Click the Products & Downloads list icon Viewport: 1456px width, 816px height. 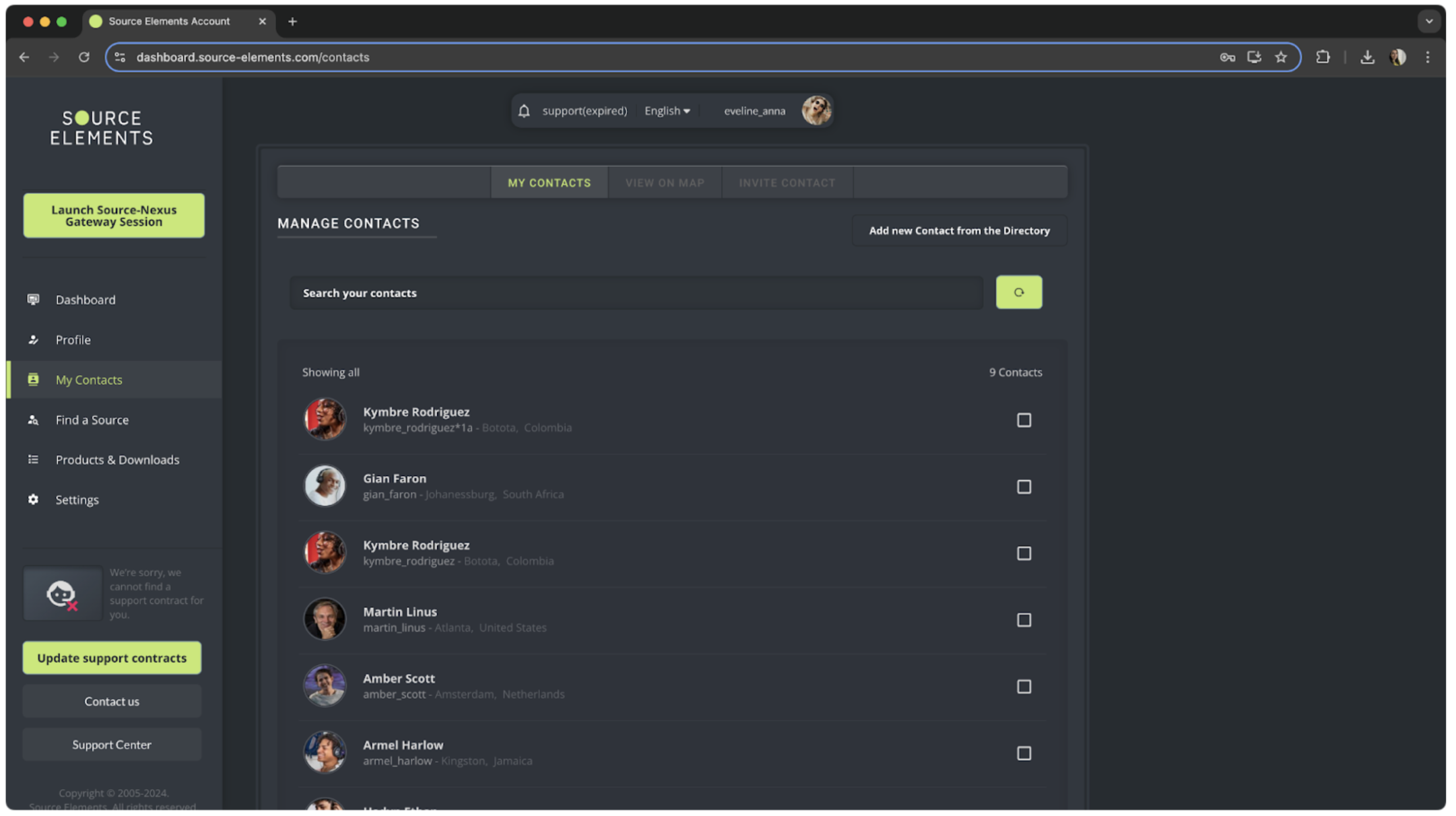[33, 460]
